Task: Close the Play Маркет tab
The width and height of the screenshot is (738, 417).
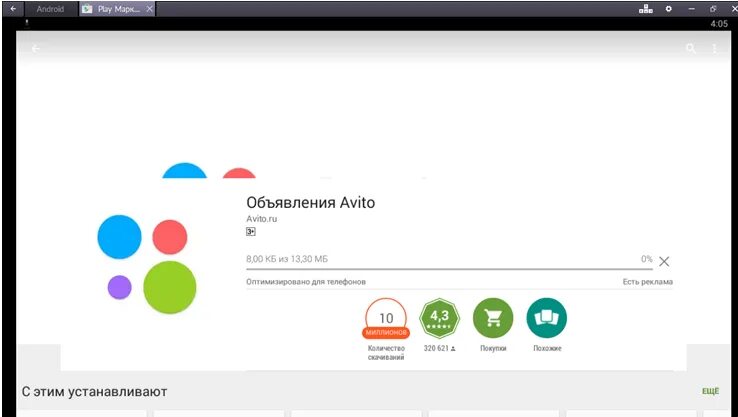Action: [149, 9]
